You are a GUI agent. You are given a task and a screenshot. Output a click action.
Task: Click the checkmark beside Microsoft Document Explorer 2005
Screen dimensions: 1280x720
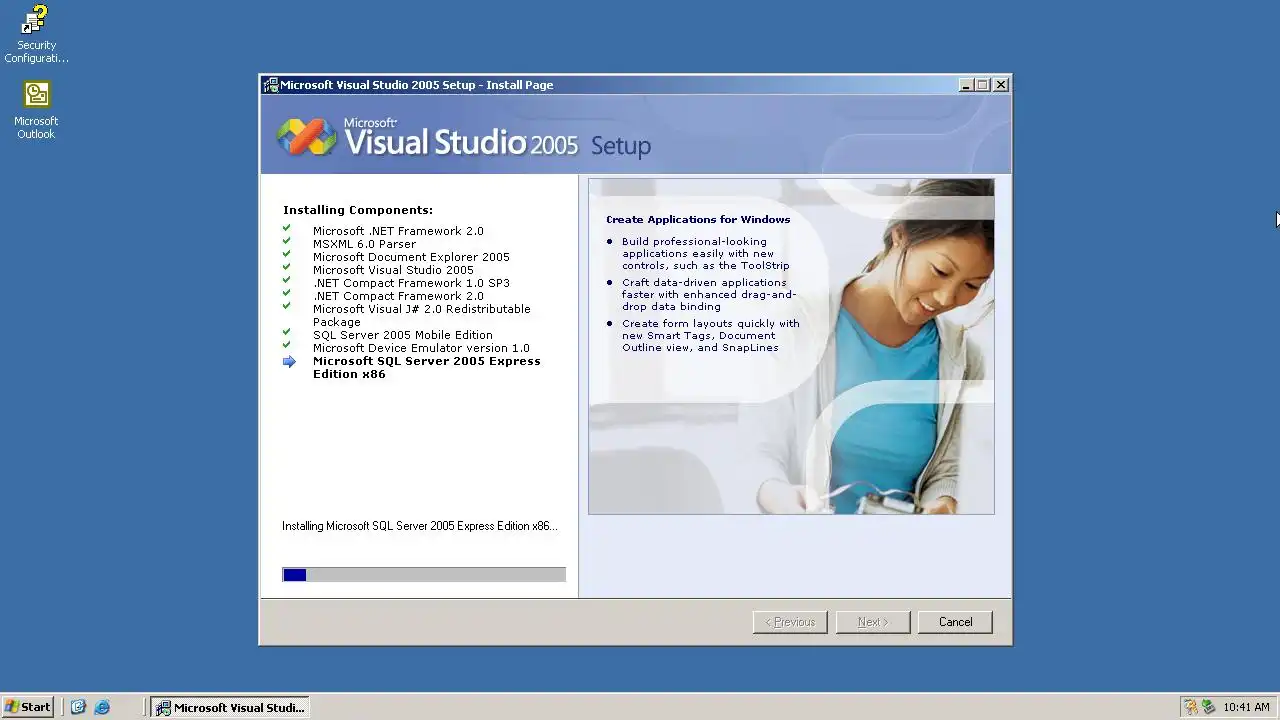pyautogui.click(x=287, y=255)
